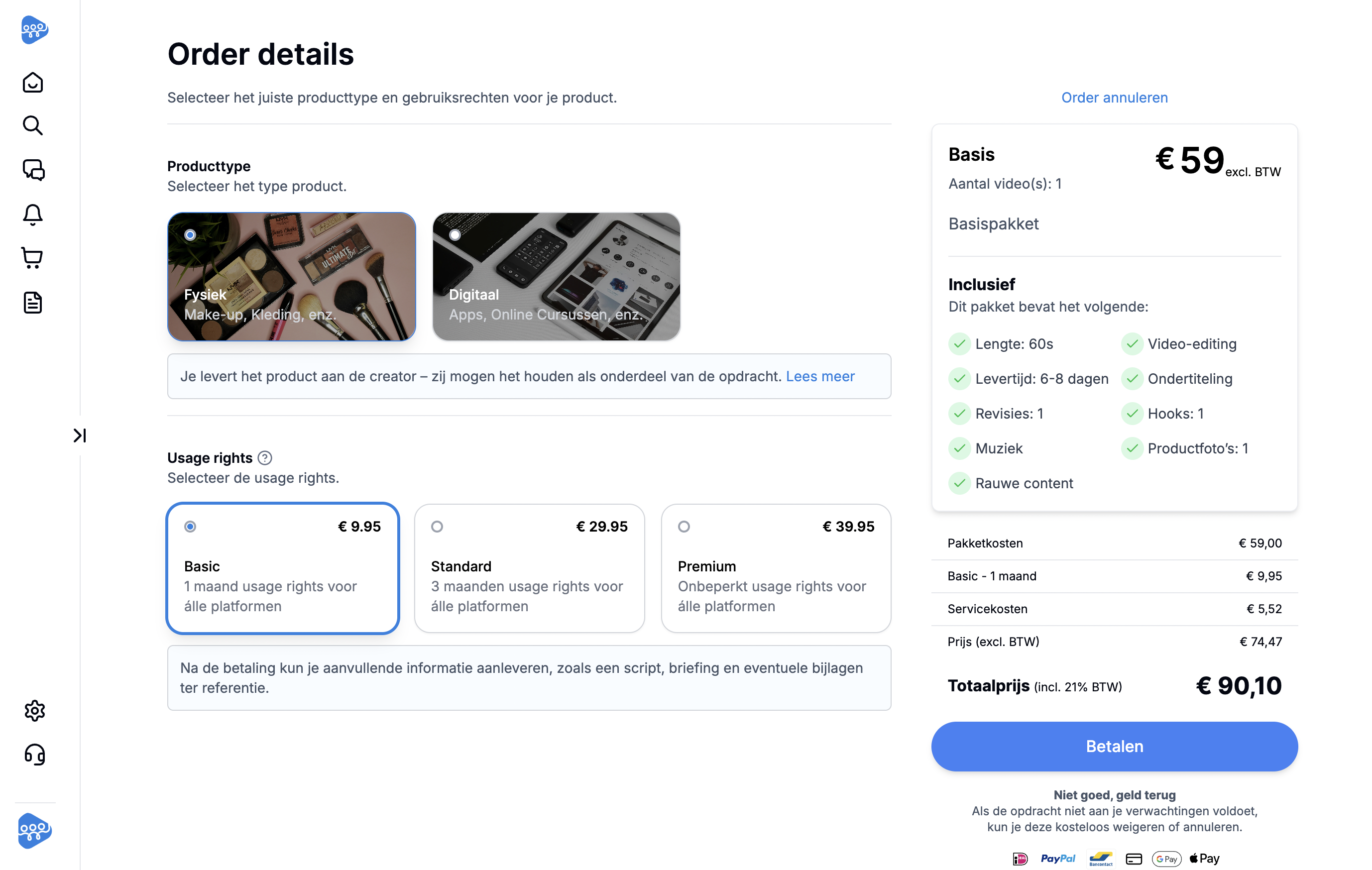Open the notifications bell icon
This screenshot has width=1372, height=870.
point(33,214)
